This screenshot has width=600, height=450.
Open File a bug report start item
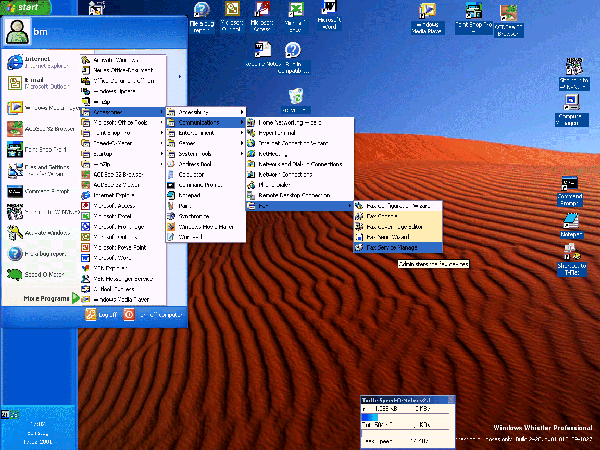(37, 254)
